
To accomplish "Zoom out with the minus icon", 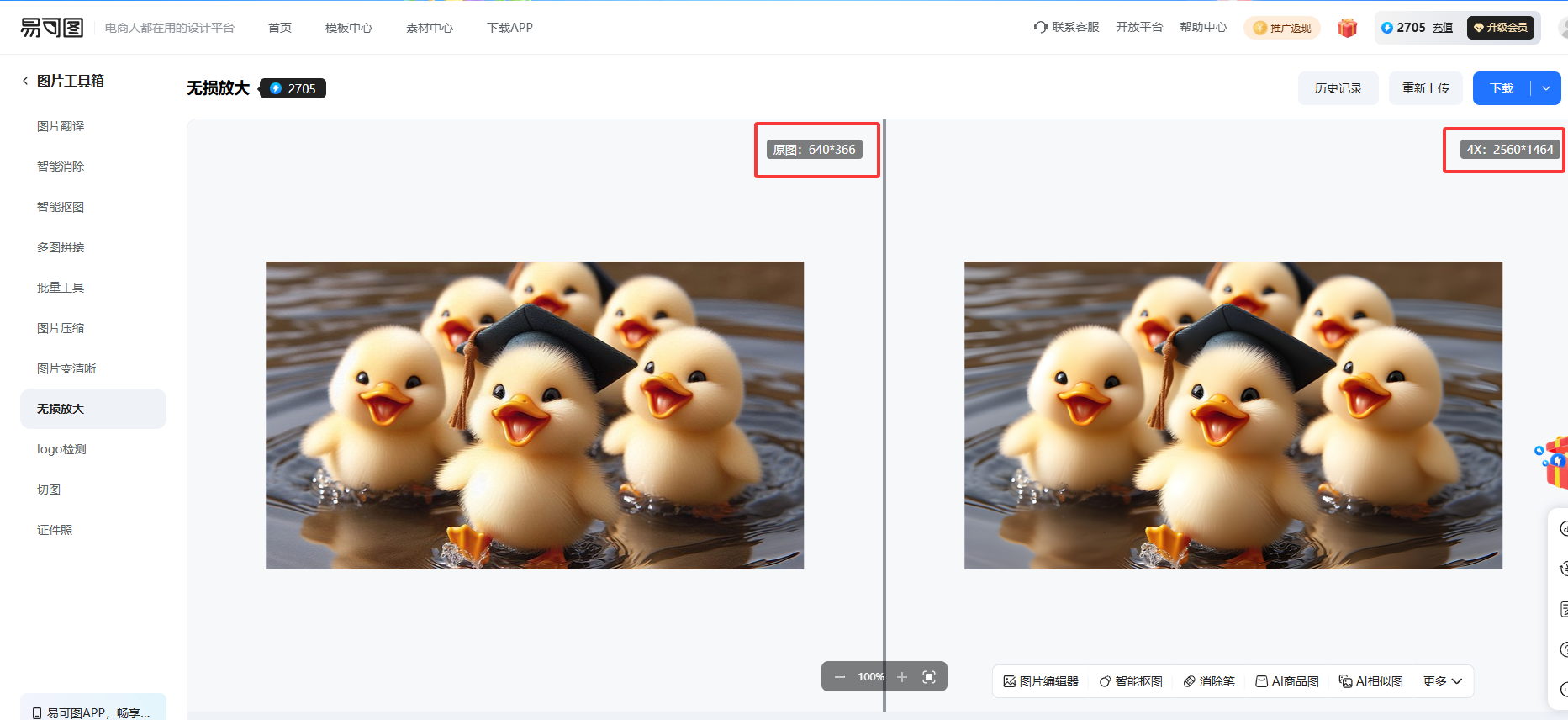I will click(840, 677).
